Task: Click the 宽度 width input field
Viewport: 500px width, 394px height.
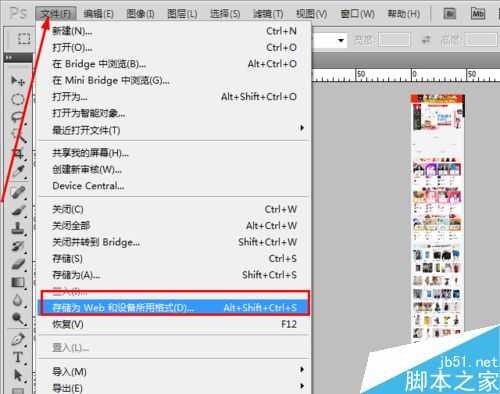Action: coord(395,40)
